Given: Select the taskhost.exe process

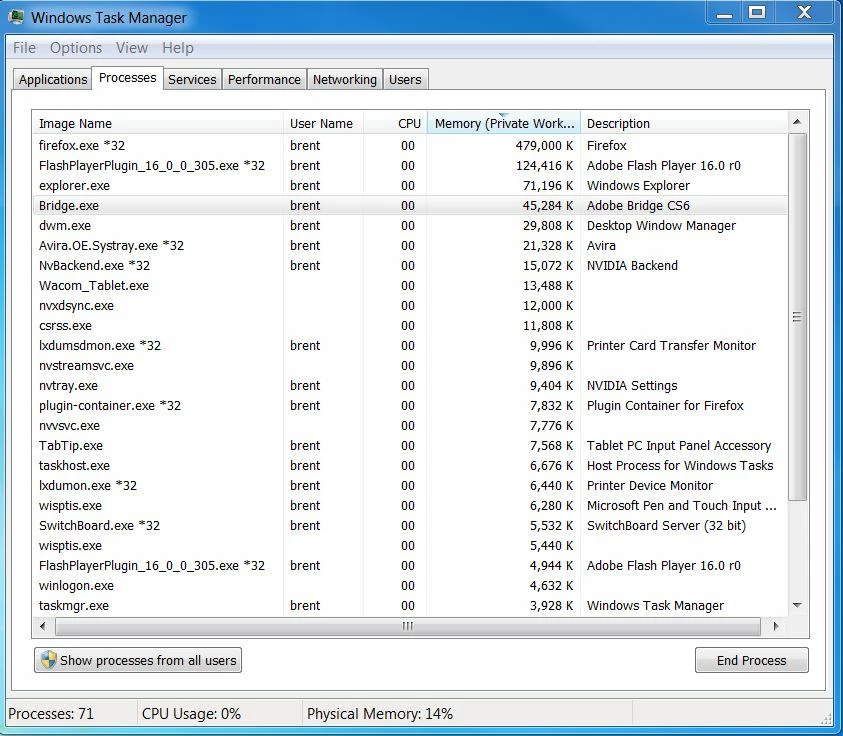Looking at the screenshot, I should coord(410,466).
